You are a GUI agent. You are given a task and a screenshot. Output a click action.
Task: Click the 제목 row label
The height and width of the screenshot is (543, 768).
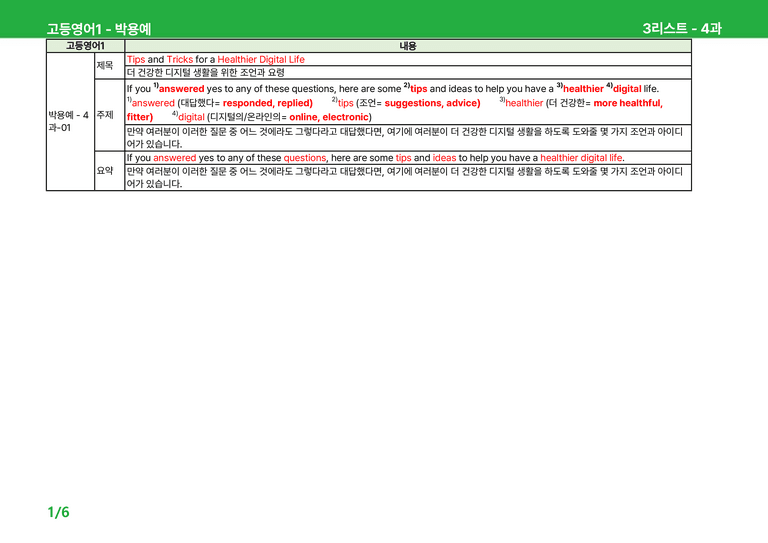click(x=105, y=65)
